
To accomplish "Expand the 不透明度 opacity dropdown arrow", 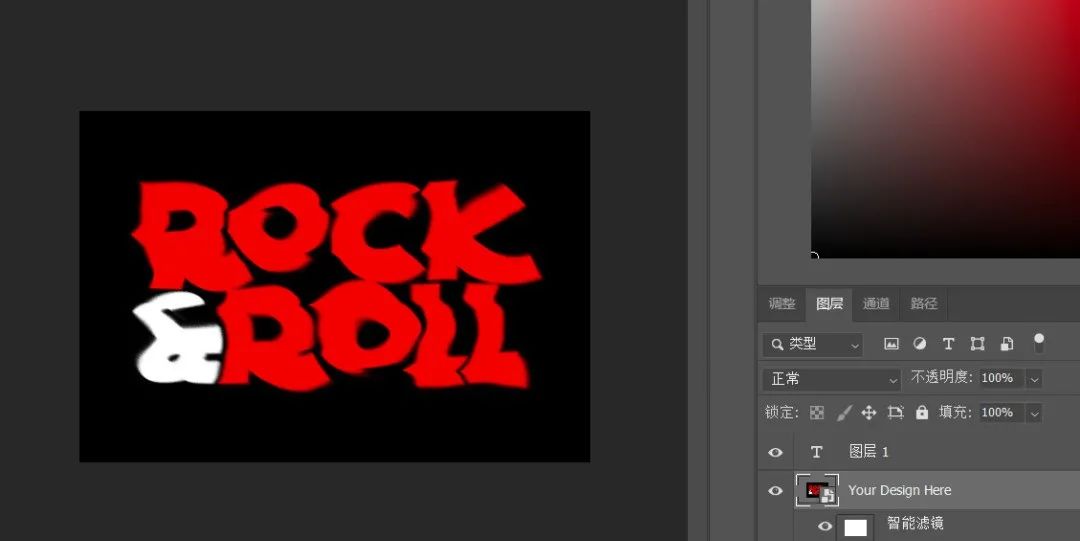I will [1034, 379].
